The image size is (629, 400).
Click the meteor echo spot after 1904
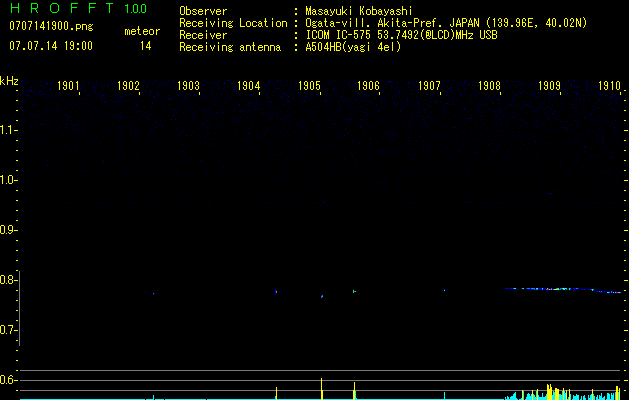click(x=276, y=291)
